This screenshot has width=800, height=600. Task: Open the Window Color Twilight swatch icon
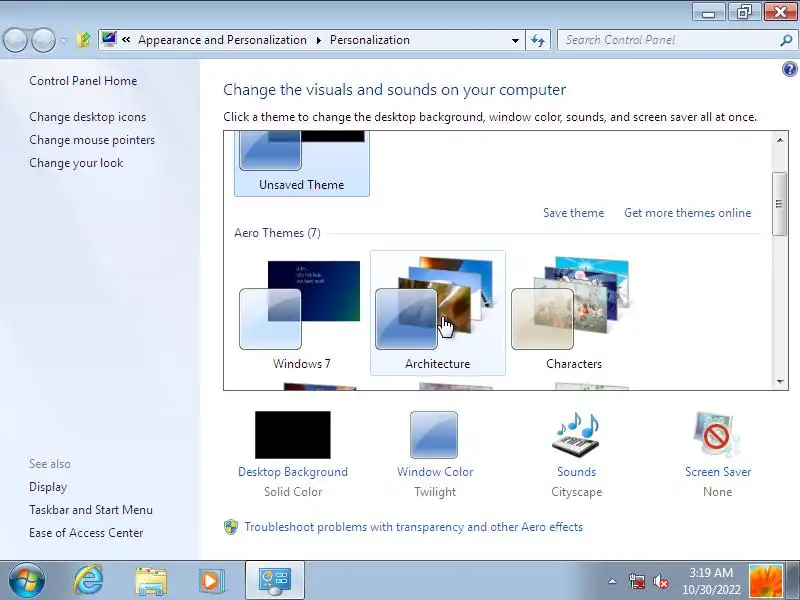click(x=434, y=435)
